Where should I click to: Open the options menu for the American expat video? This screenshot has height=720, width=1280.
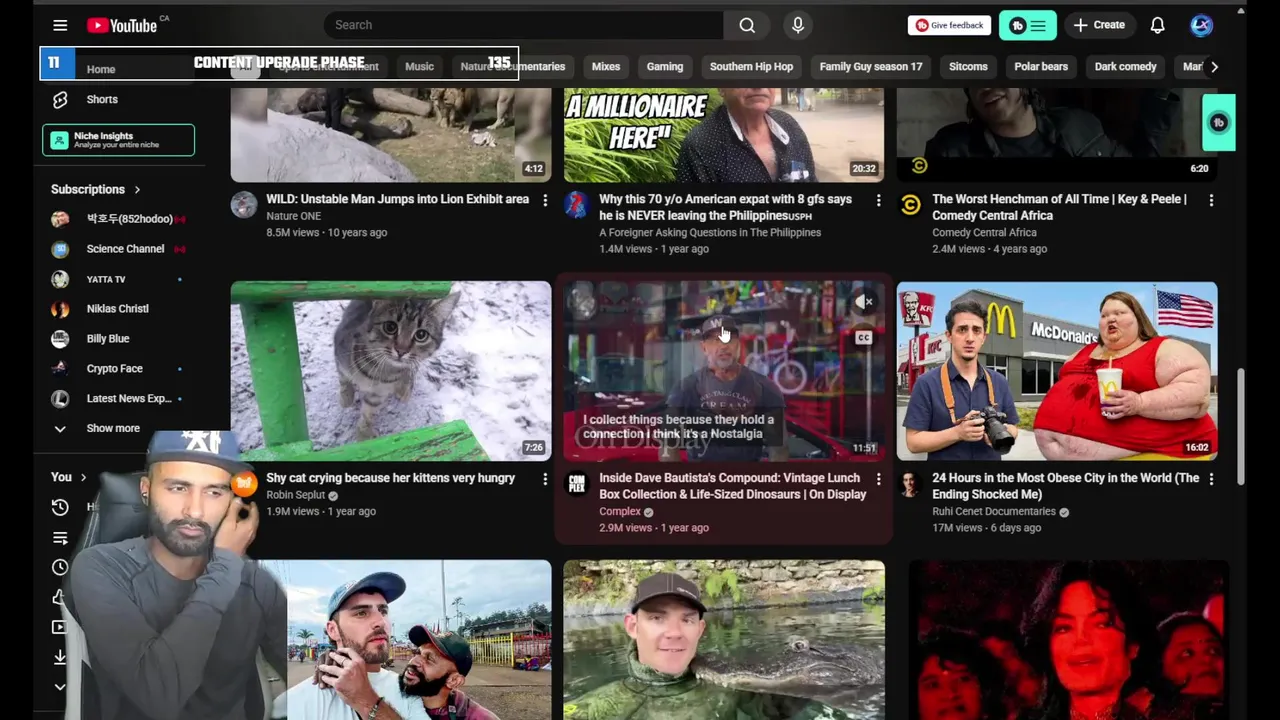878,200
